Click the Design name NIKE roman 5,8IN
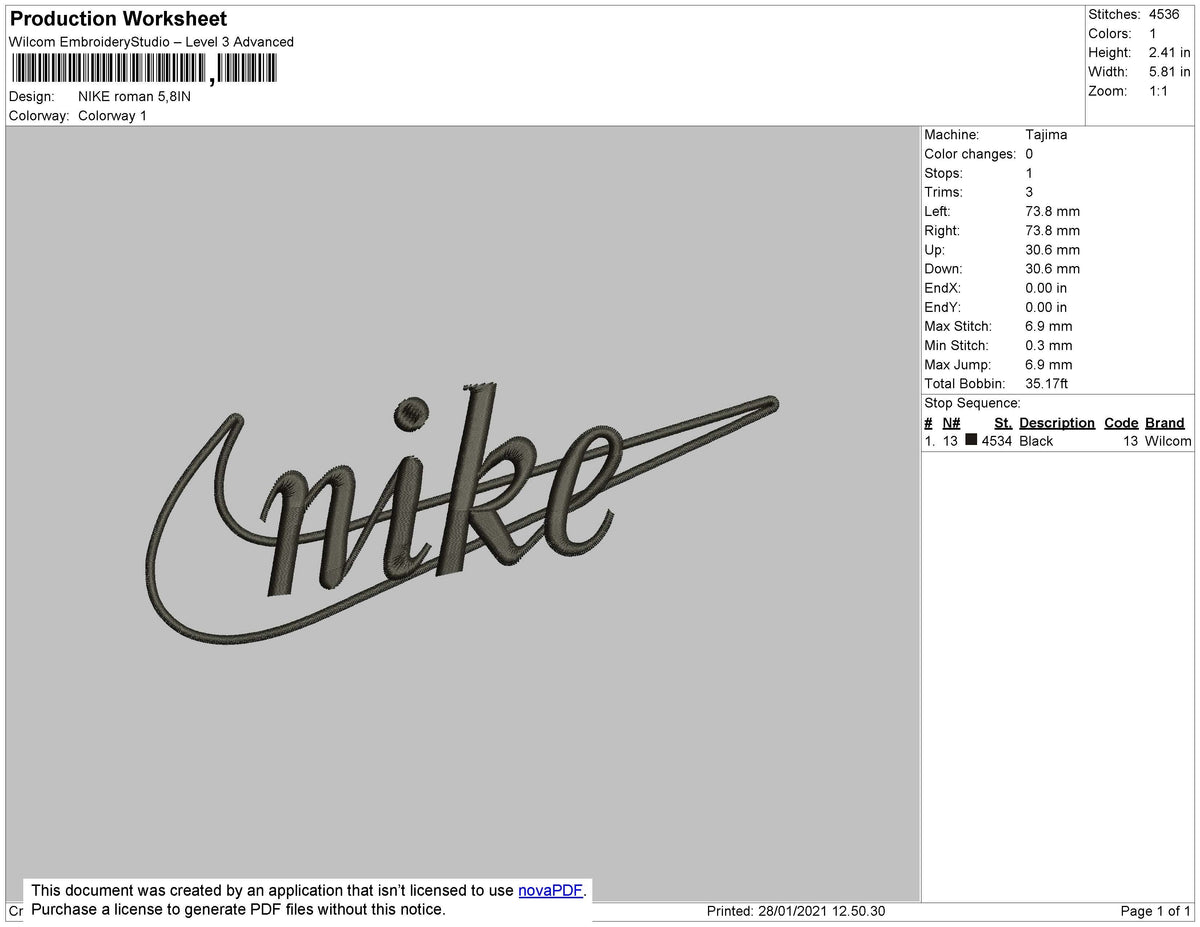Screen dimensions: 1200x927 [x=132, y=96]
